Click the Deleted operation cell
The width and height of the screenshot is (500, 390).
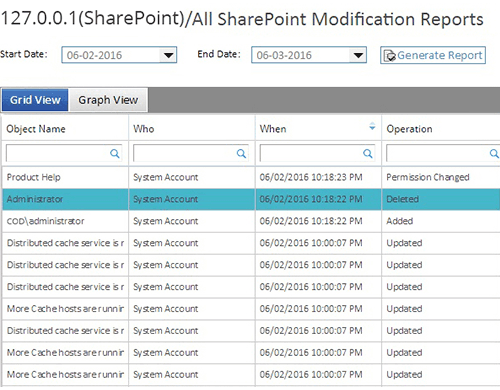click(x=441, y=199)
